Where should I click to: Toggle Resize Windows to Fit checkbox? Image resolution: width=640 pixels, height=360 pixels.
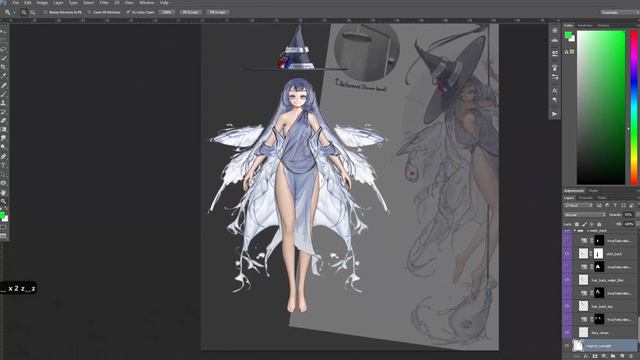coord(45,12)
